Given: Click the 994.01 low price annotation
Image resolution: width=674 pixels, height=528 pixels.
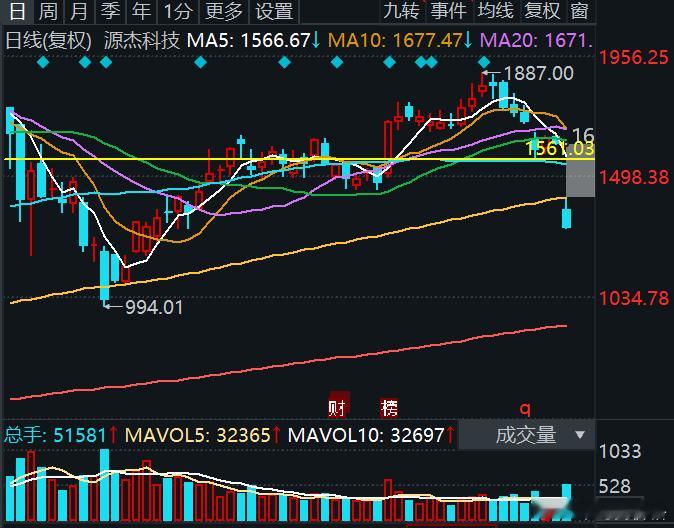Looking at the screenshot, I should (x=154, y=307).
